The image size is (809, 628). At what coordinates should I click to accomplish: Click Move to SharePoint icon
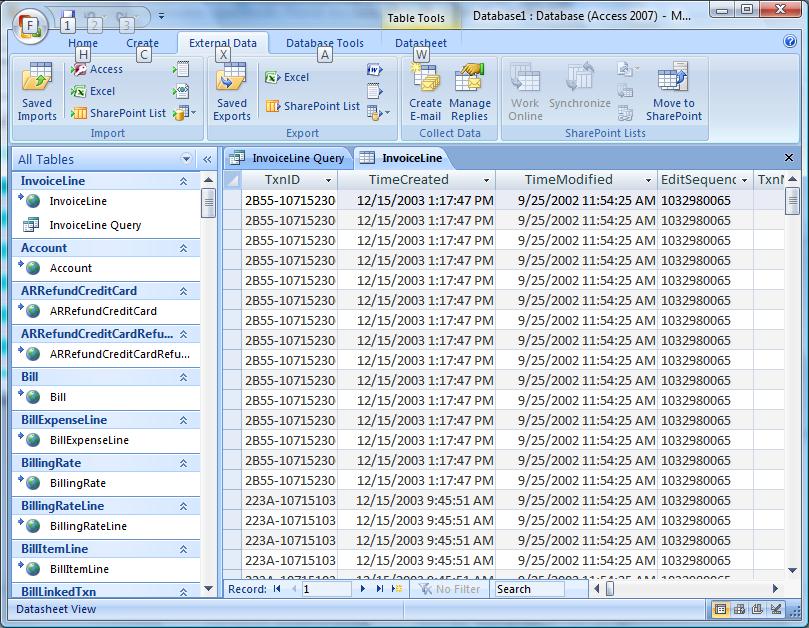(x=673, y=80)
